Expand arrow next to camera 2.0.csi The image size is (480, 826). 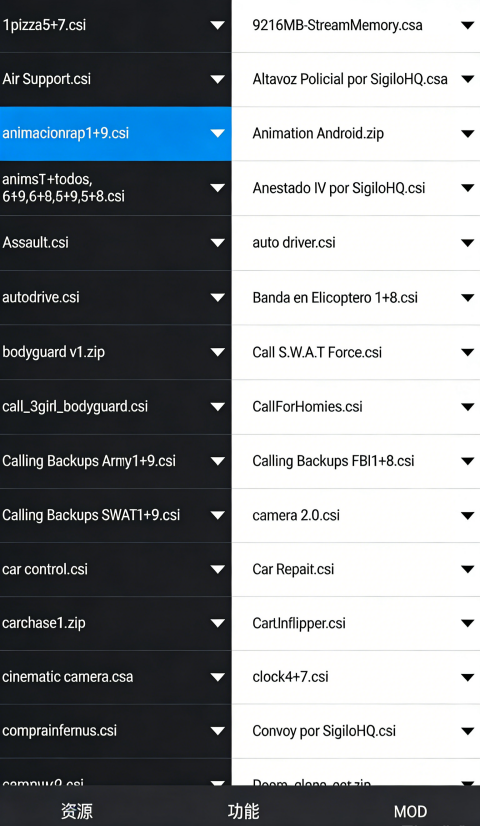point(467,515)
